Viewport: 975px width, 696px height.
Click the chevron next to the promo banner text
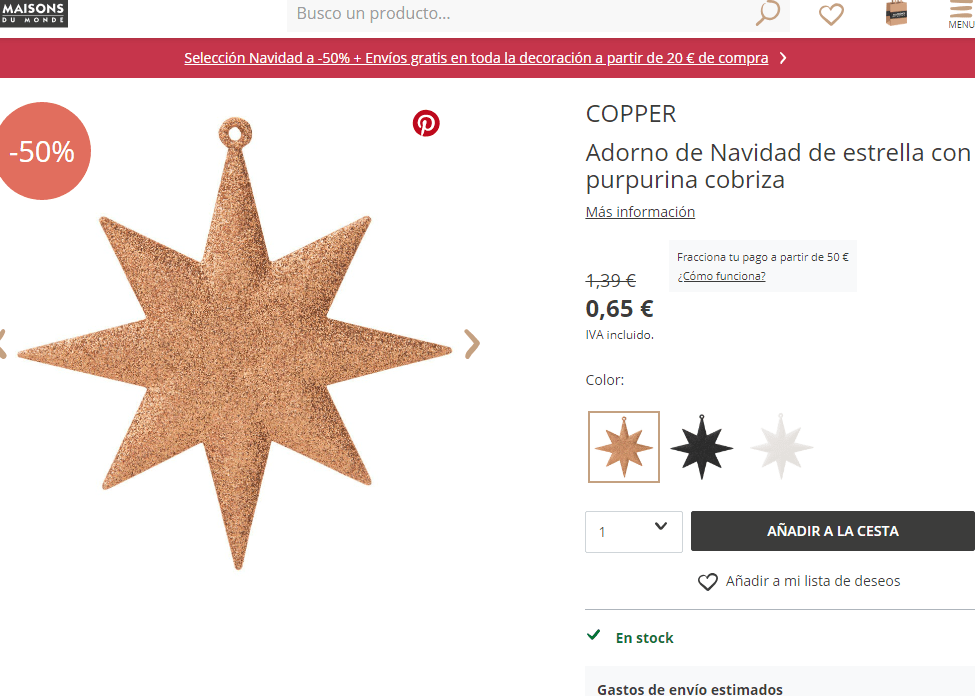click(x=783, y=58)
